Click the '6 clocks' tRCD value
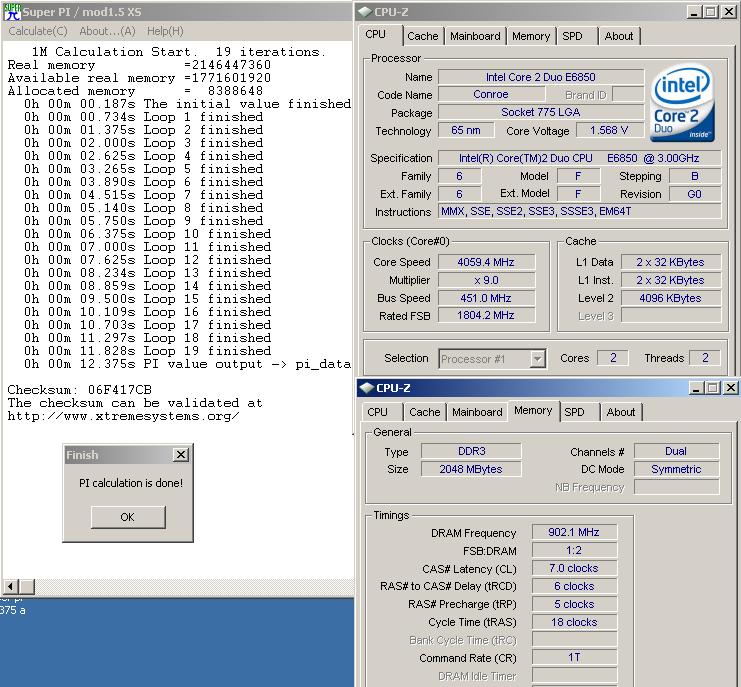This screenshot has width=741, height=687. (x=574, y=586)
